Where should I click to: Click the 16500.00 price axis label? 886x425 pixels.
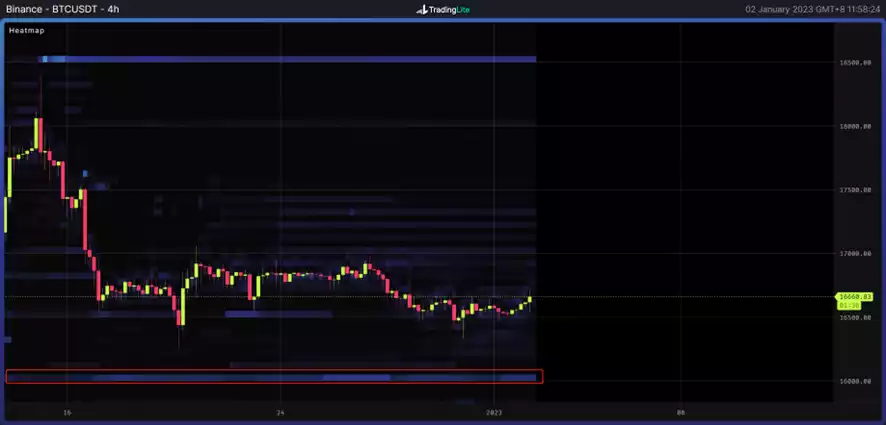click(x=854, y=318)
